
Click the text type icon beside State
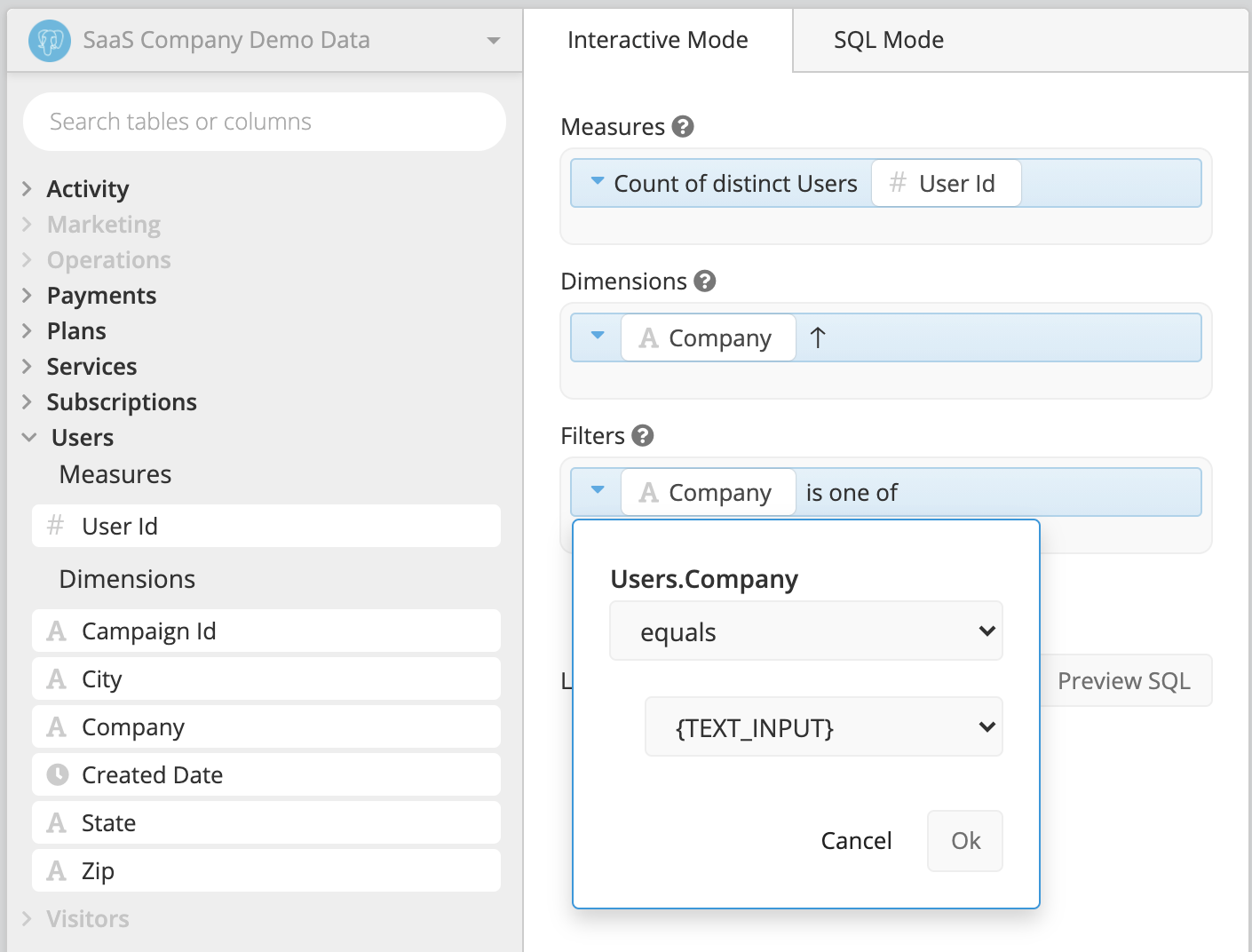point(57,823)
